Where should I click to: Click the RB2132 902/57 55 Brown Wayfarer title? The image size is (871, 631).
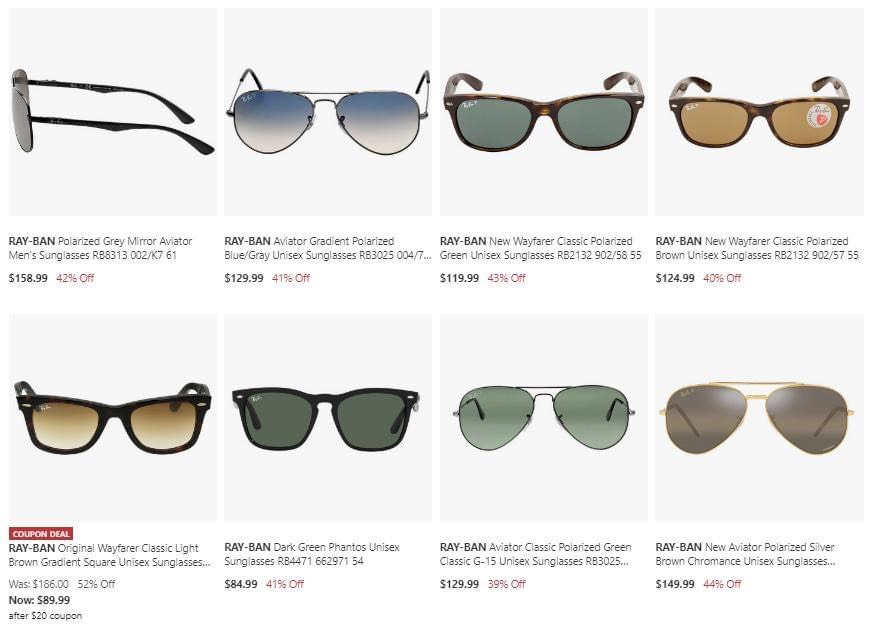point(757,248)
